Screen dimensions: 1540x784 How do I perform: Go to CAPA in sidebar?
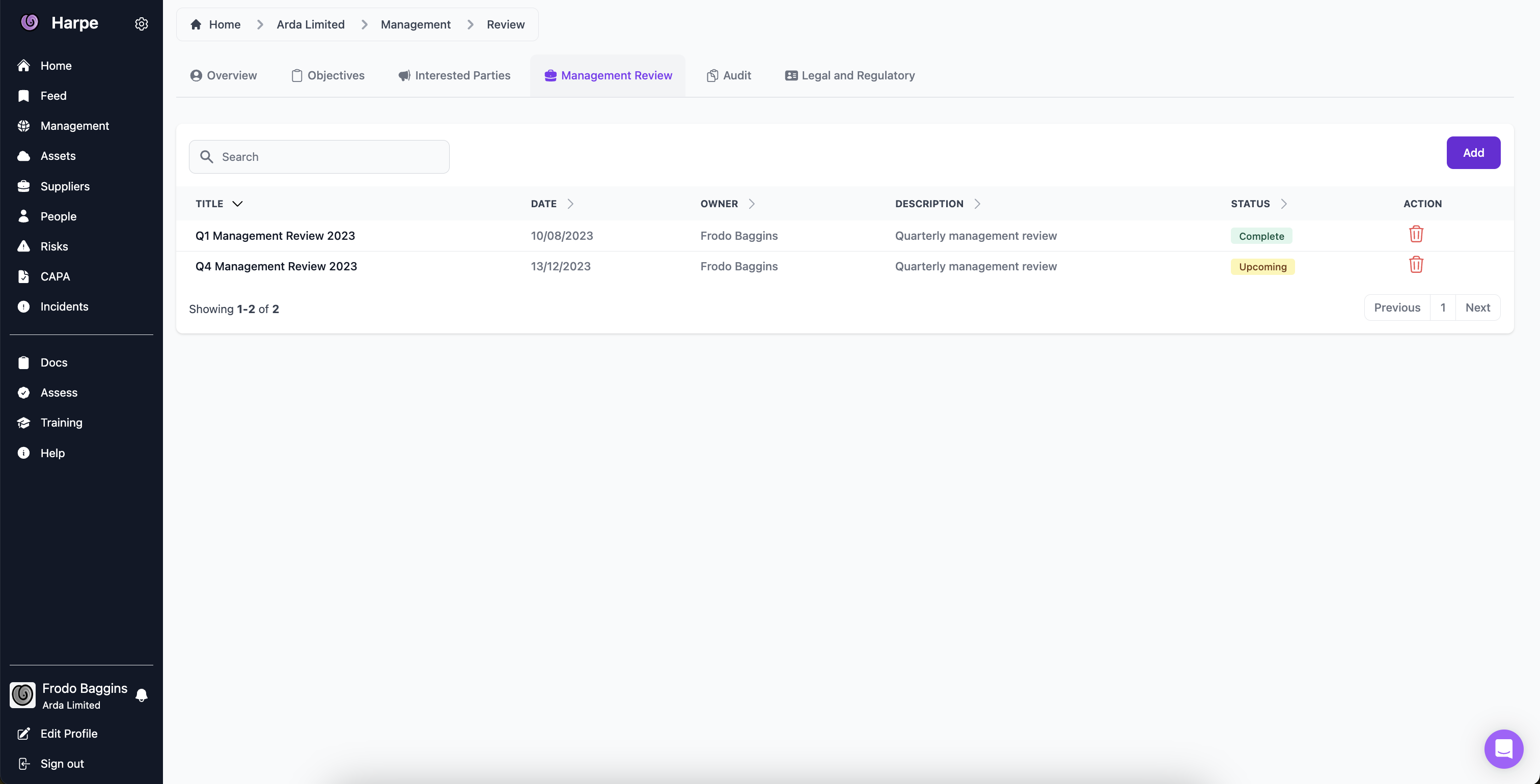coord(55,276)
